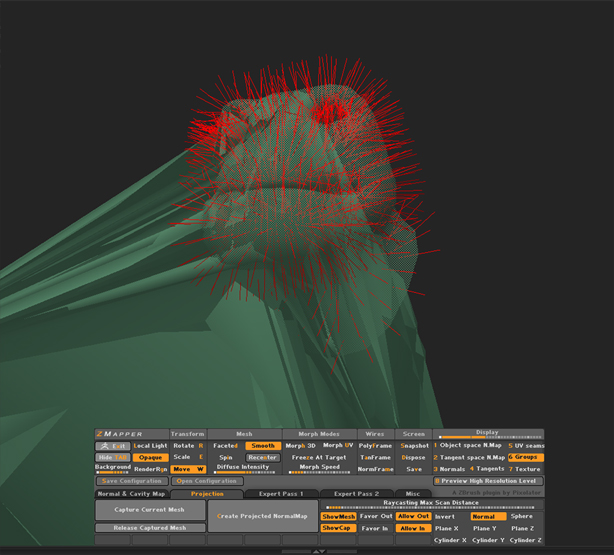Open the Expert Pass 2 tab
This screenshot has width=614, height=555.
tap(356, 494)
